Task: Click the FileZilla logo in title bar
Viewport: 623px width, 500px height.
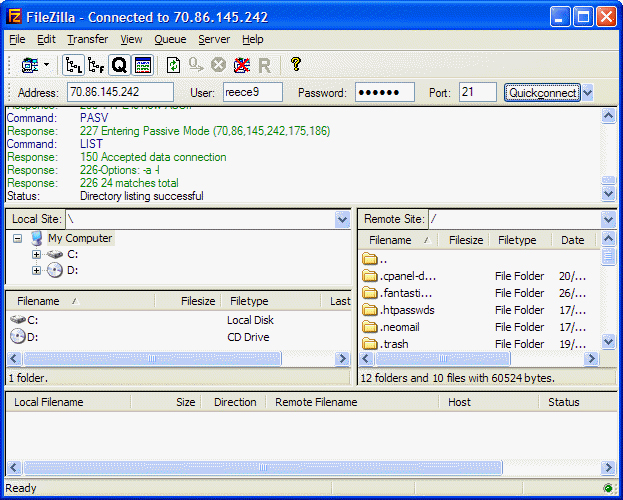Action: tap(14, 17)
